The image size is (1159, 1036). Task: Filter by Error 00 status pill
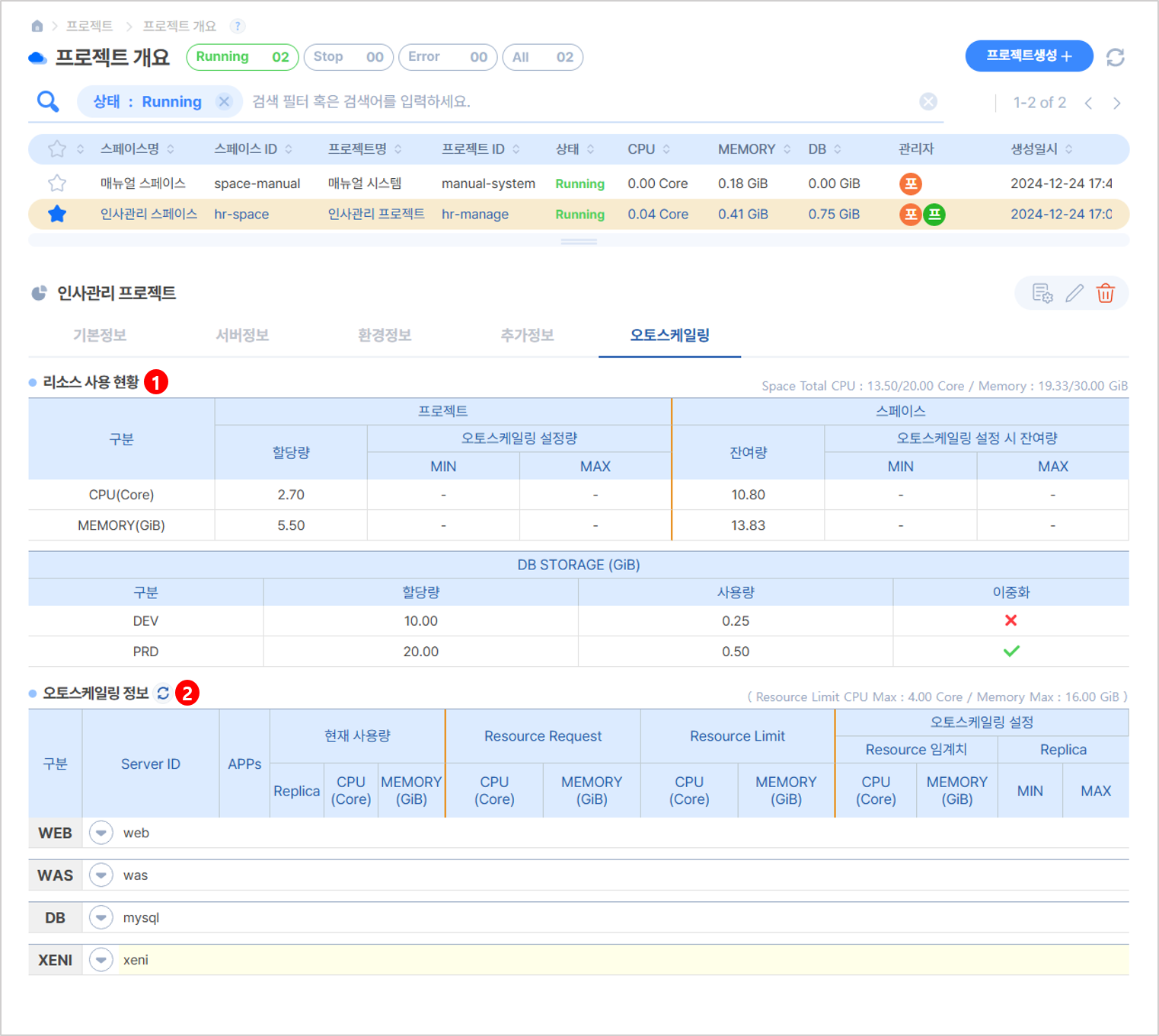click(x=448, y=57)
